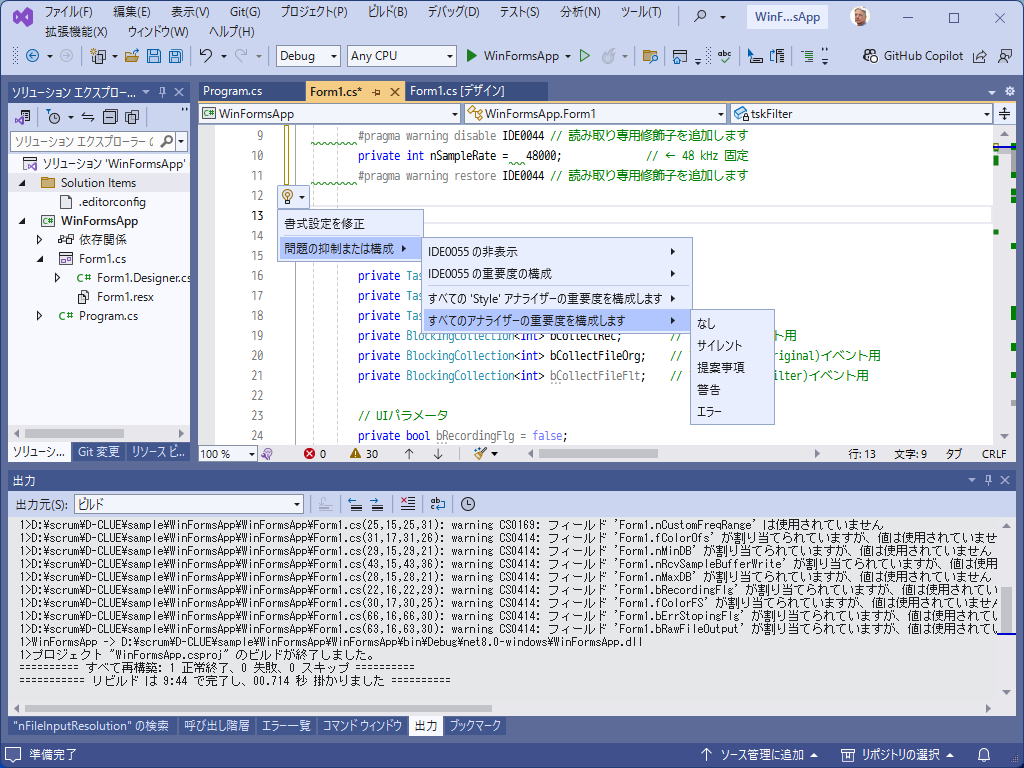1024x768 pixels.
Task: Click the Solution Explorer search field
Action: tap(83, 142)
